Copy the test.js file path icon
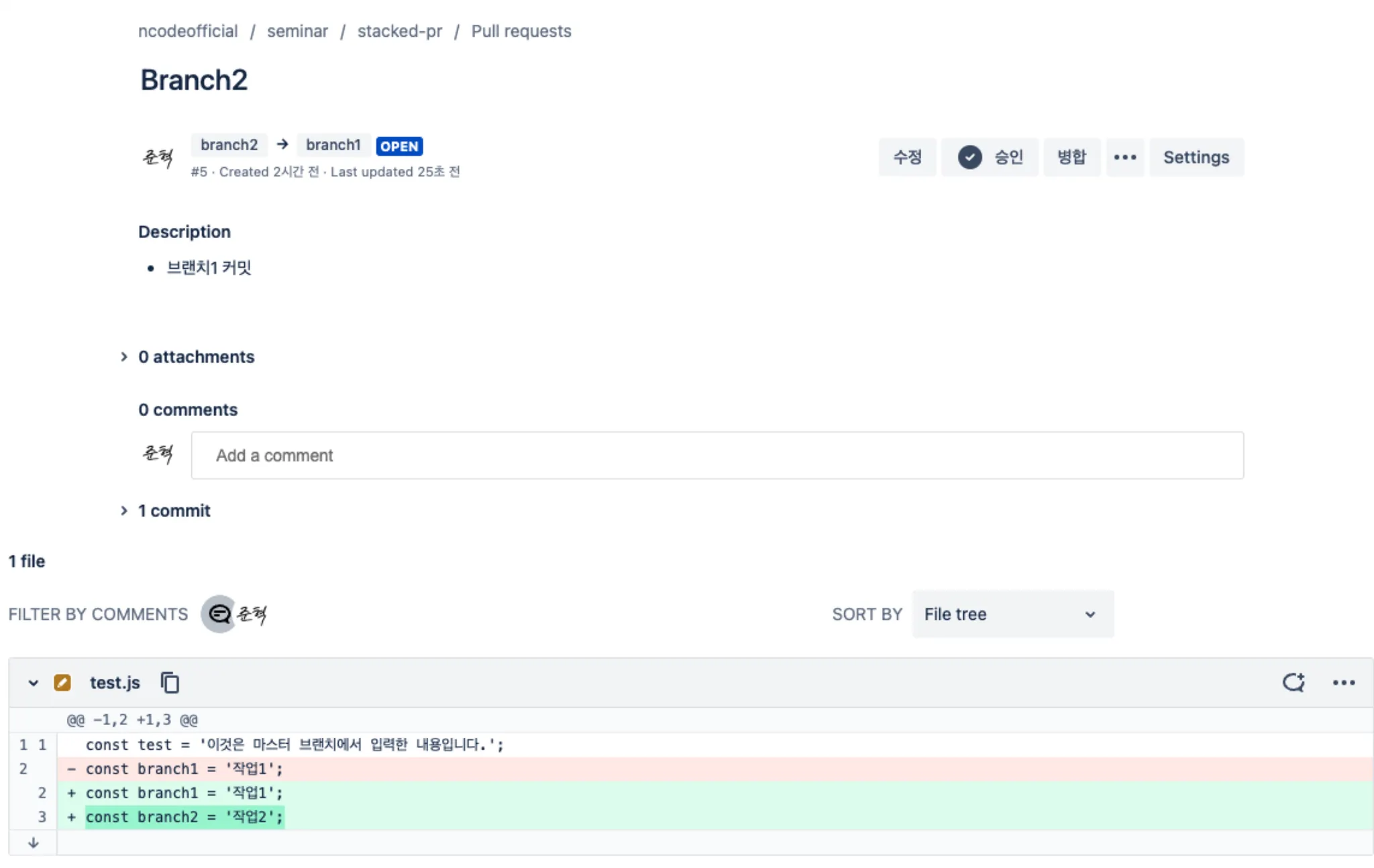 coord(170,682)
